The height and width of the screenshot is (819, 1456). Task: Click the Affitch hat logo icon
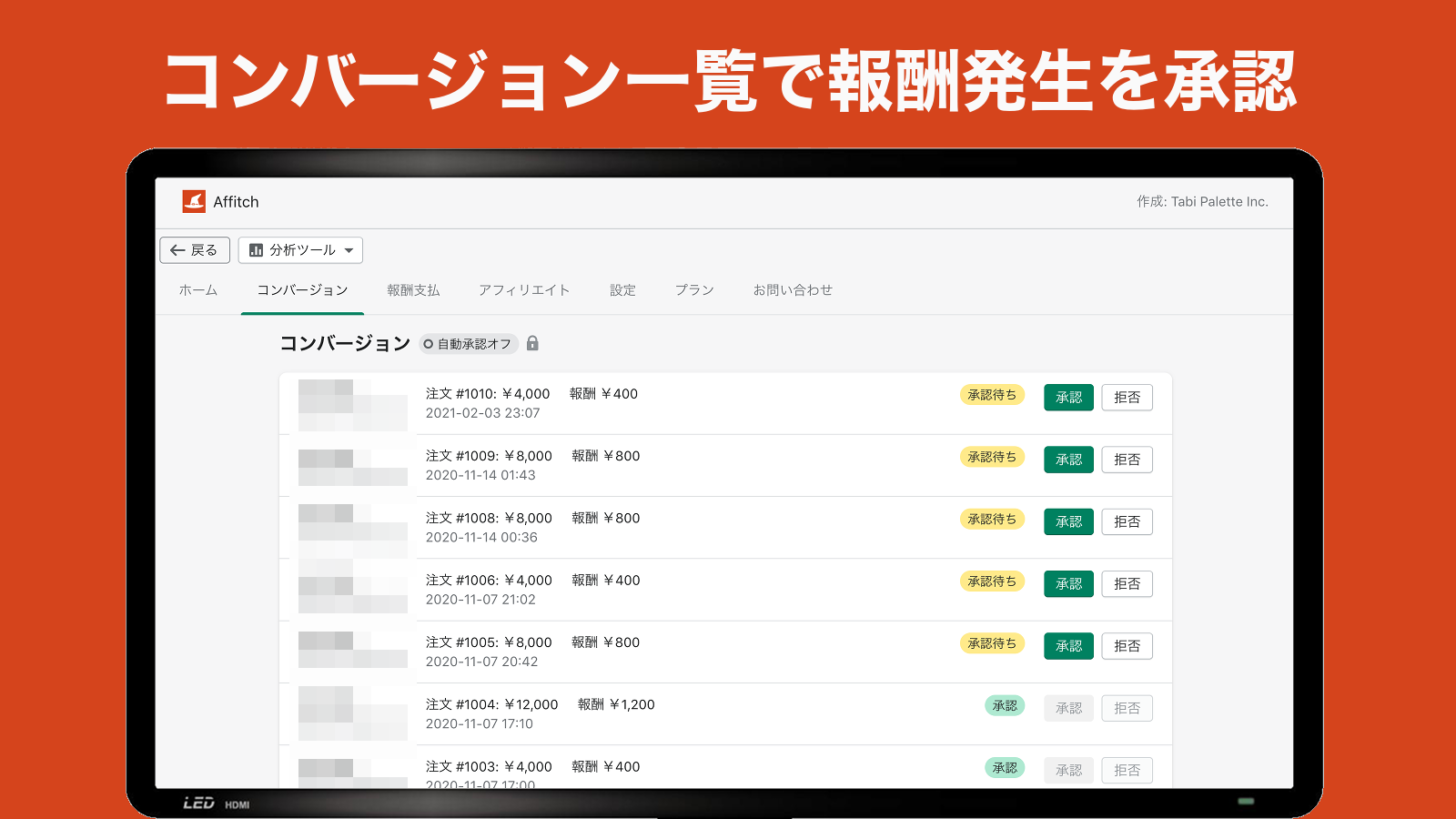(193, 201)
